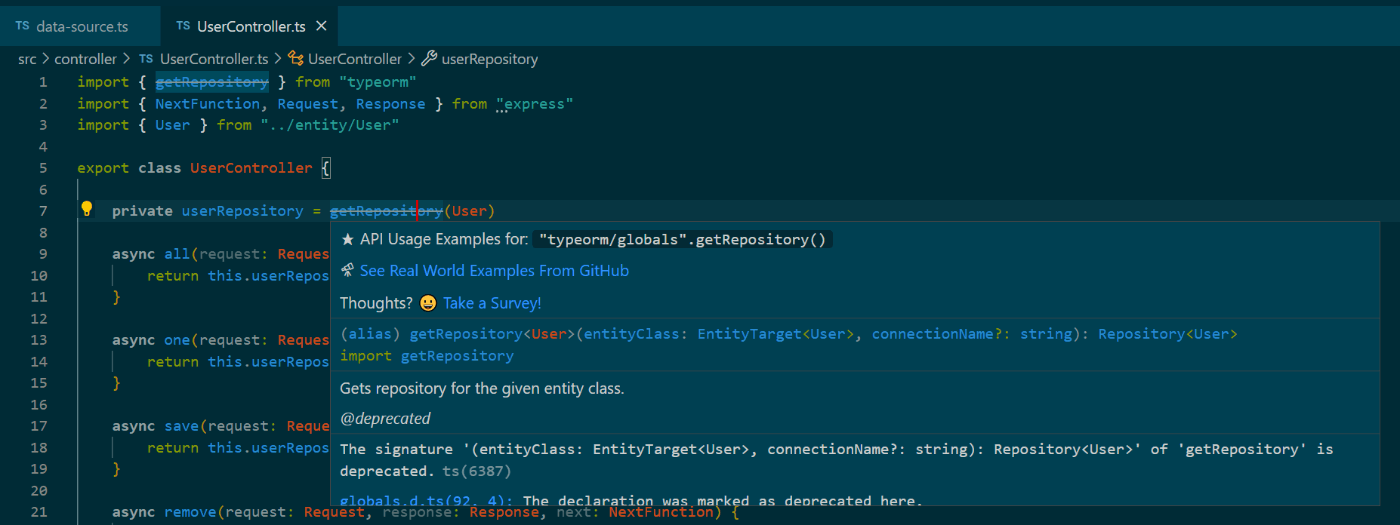Click the @deprecated tag in hover
The image size is (1400, 525).
[x=385, y=419]
